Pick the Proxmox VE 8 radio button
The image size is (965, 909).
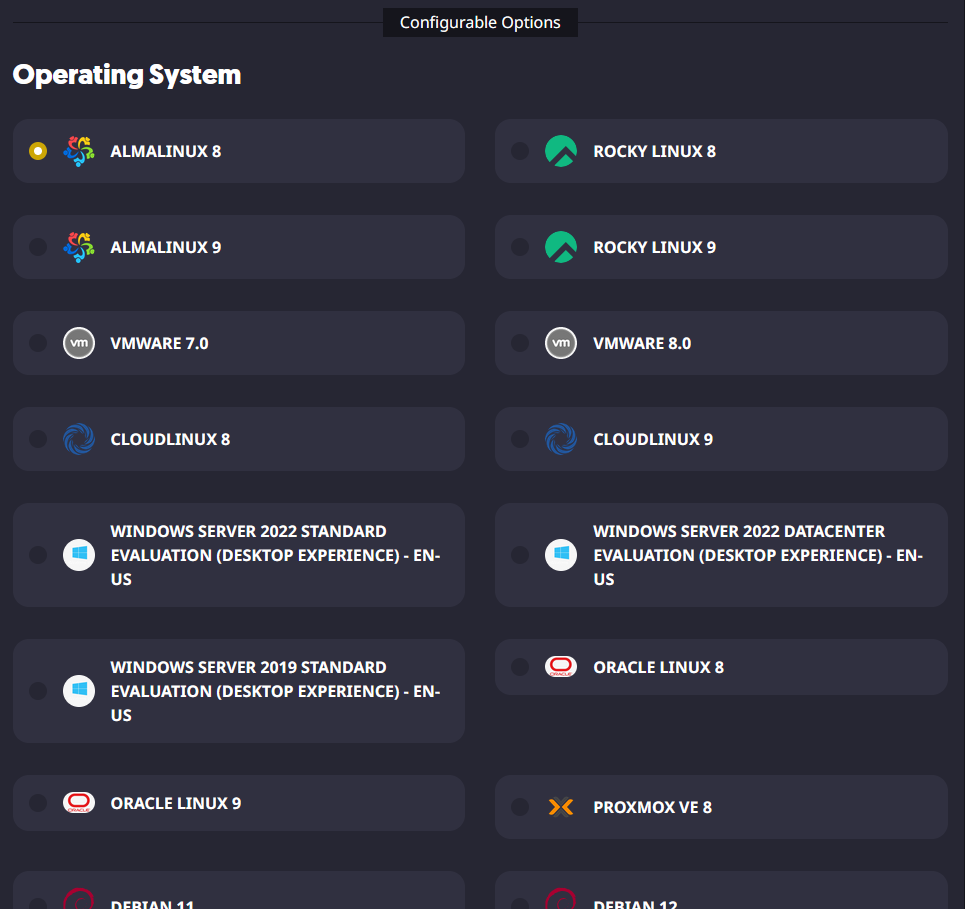520,807
